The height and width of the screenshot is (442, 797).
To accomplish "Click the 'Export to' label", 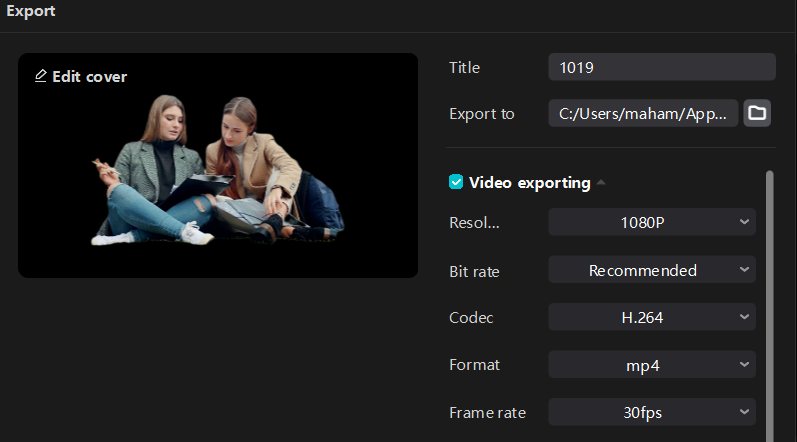I will [x=482, y=114].
